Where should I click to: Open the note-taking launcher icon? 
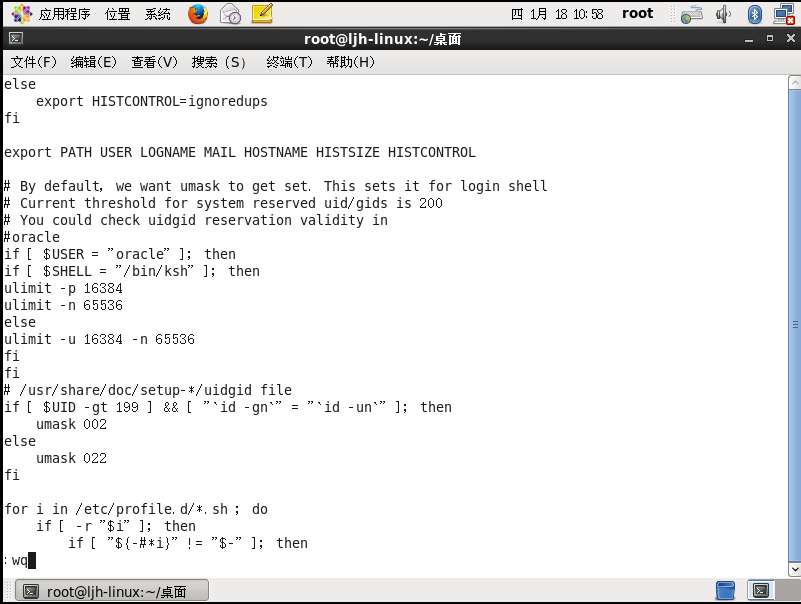(x=263, y=14)
